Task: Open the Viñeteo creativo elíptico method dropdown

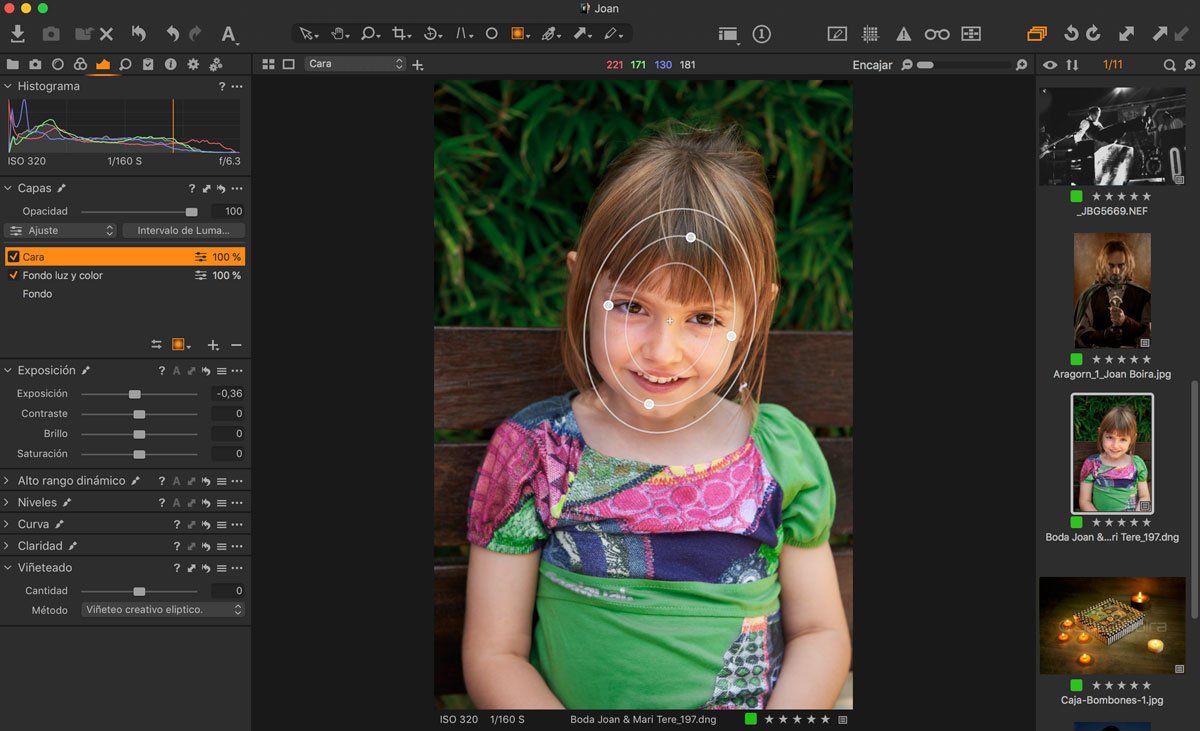Action: coord(163,610)
